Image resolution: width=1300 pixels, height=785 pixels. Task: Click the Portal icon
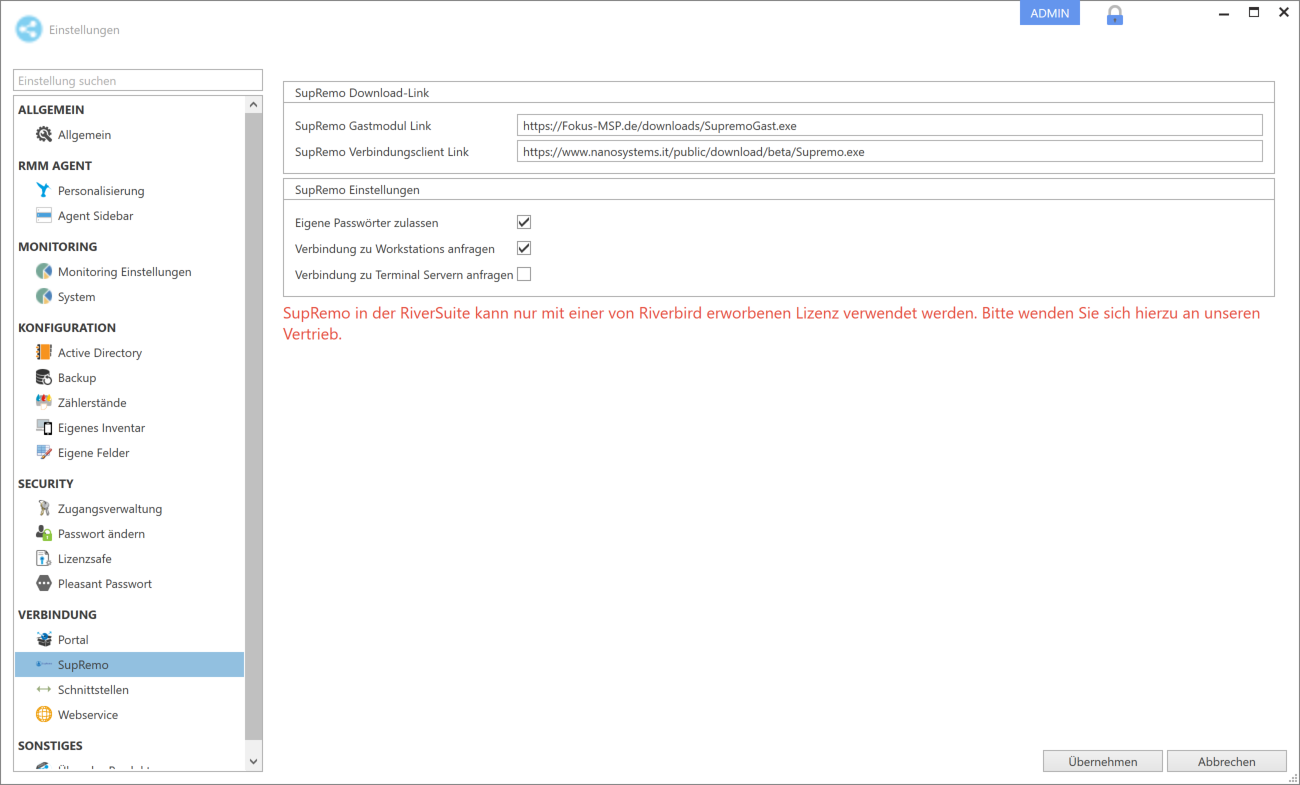[x=44, y=639]
